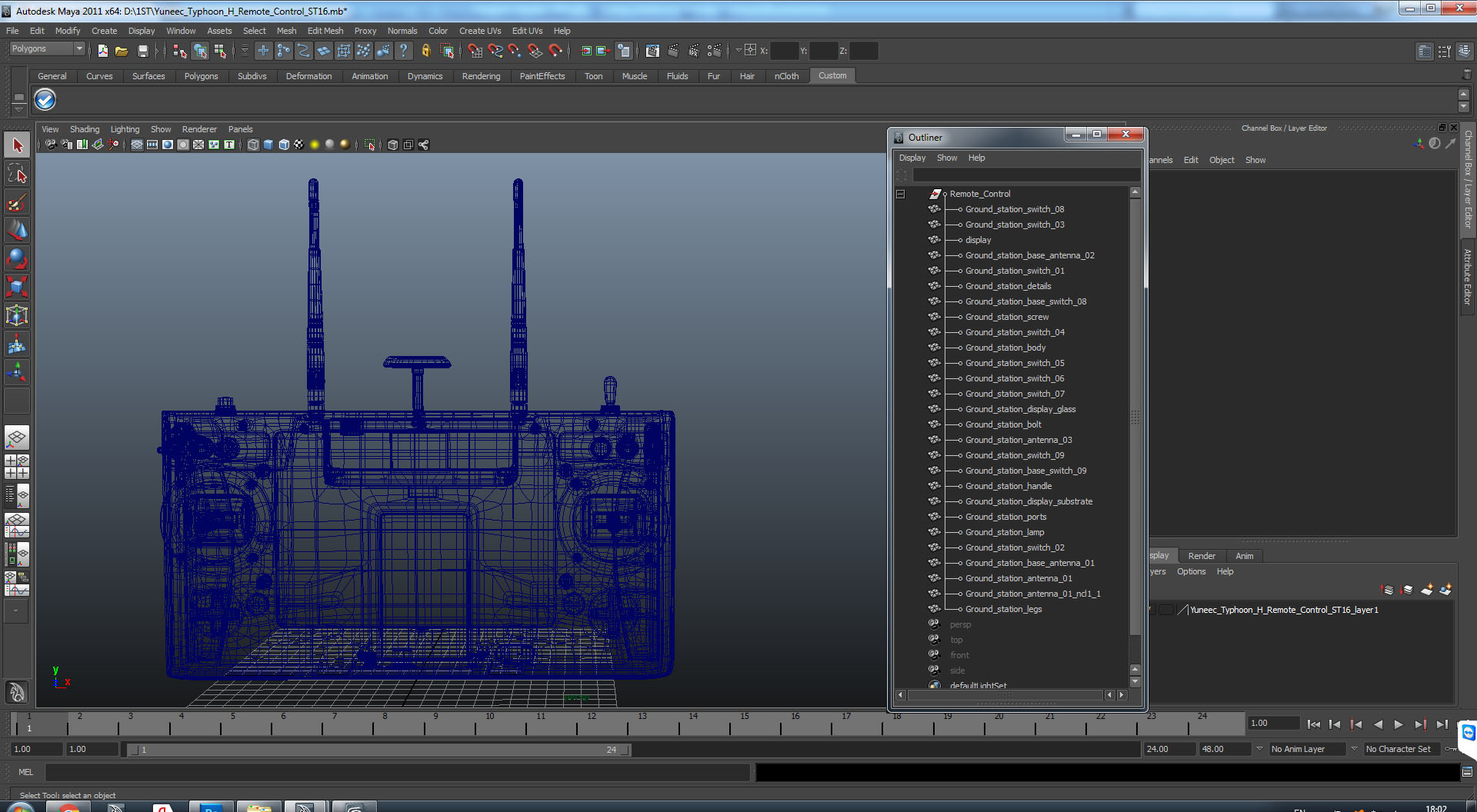Switch to the Anim layer tab

[x=1244, y=556]
